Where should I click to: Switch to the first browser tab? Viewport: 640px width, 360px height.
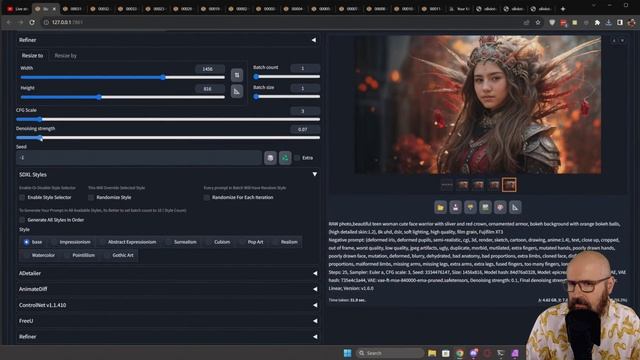pos(17,9)
